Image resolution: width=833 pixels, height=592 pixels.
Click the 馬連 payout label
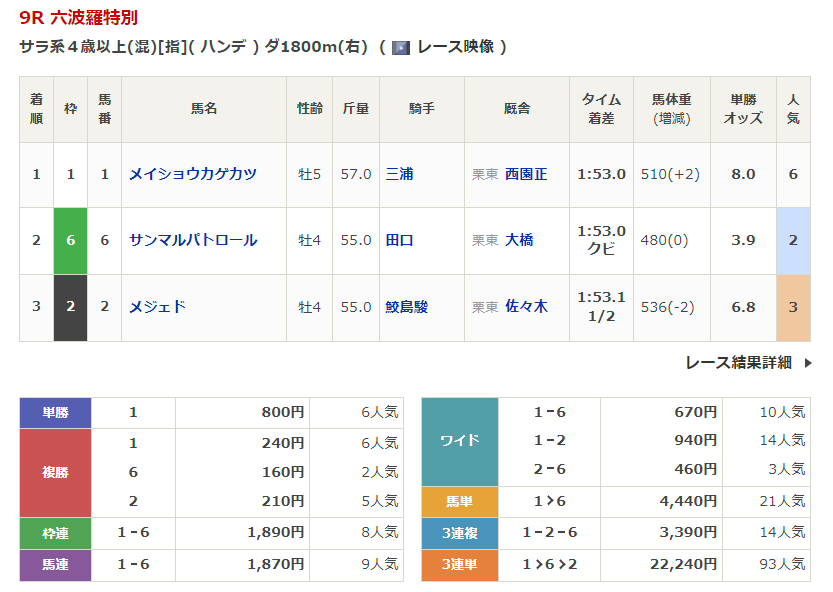(x=55, y=565)
